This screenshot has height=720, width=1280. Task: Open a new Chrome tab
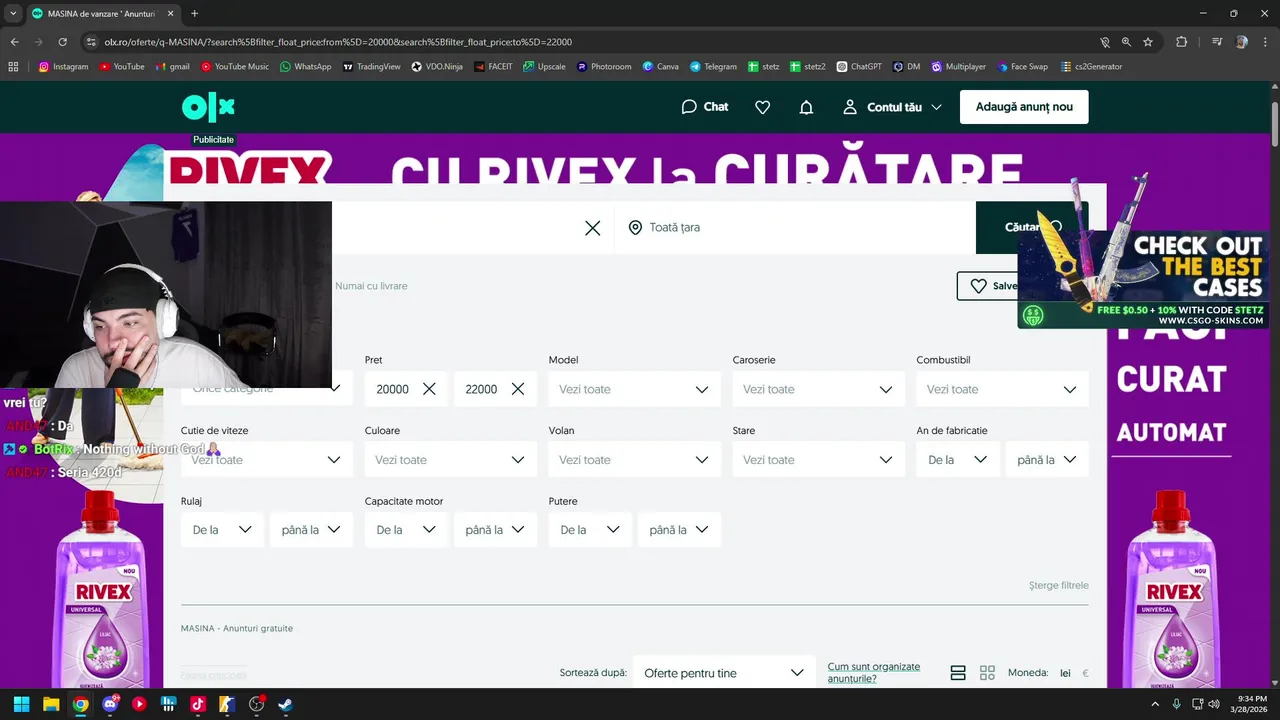(x=194, y=14)
